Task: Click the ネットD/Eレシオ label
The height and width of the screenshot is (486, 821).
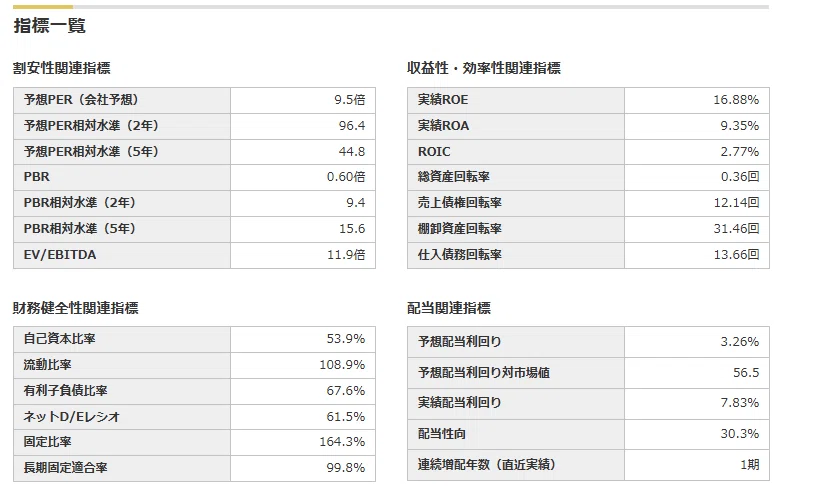Action: 72,417
